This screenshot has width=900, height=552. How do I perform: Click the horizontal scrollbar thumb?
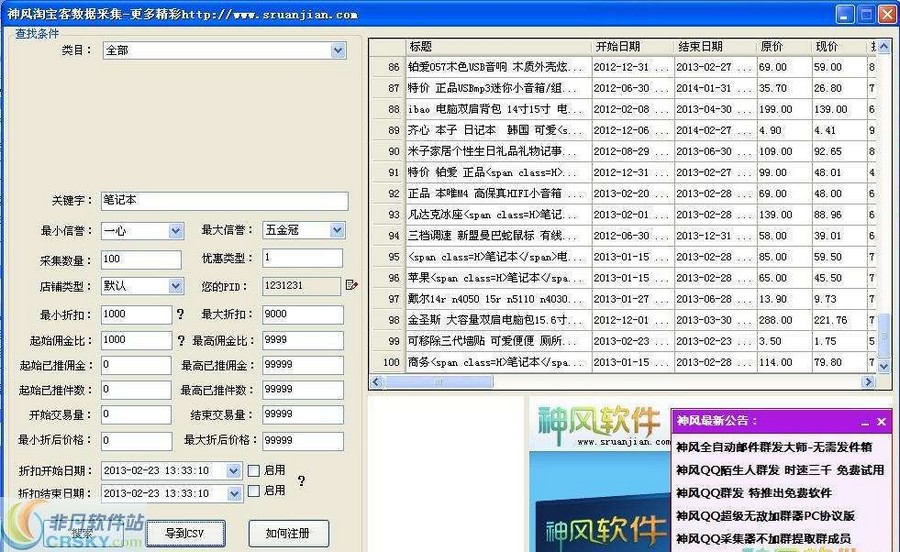point(439,382)
